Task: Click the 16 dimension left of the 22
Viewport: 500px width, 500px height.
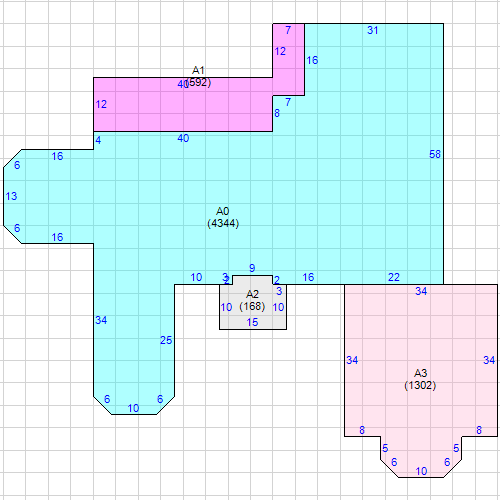Action: (308, 277)
